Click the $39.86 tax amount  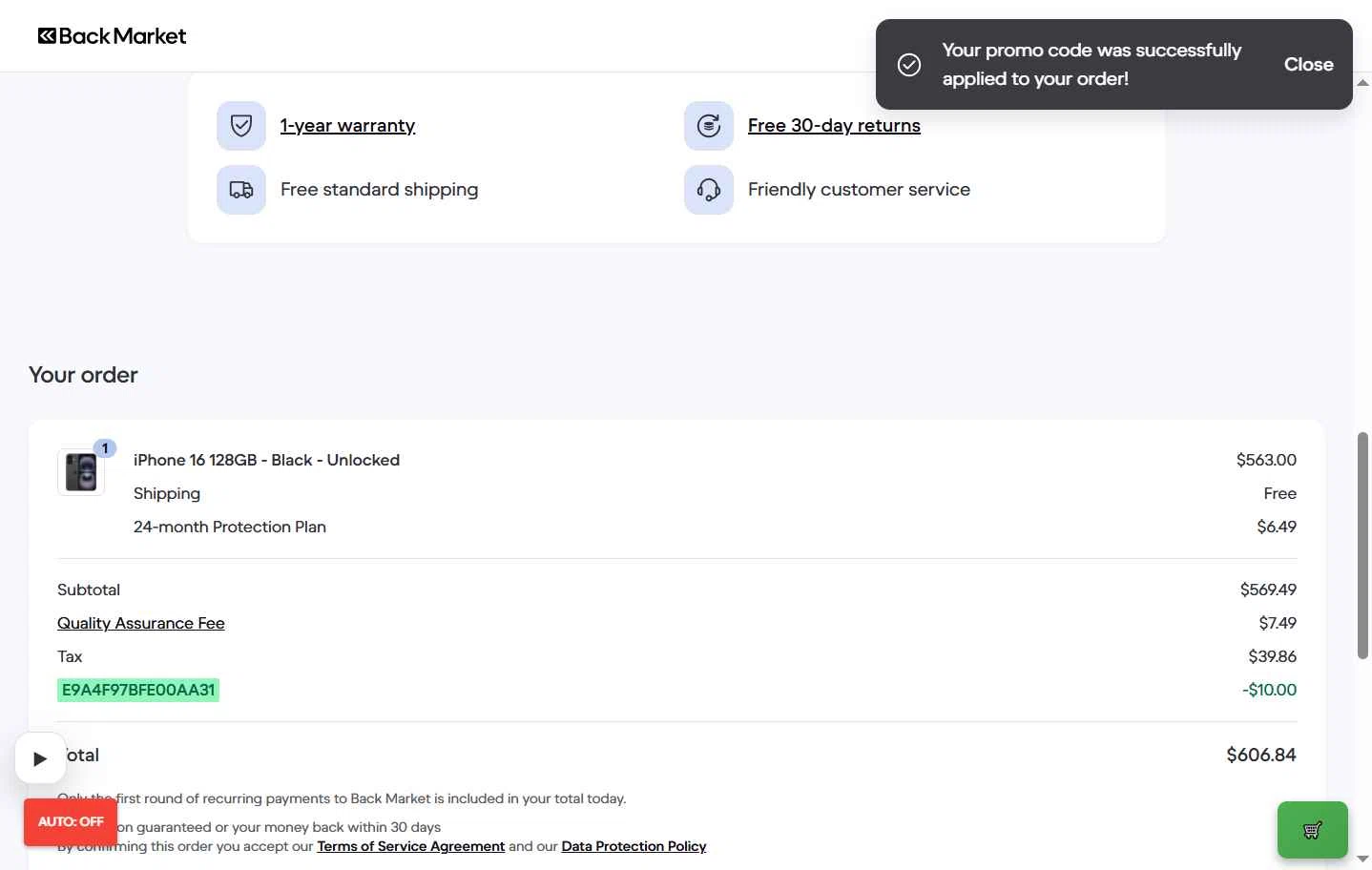point(1273,656)
